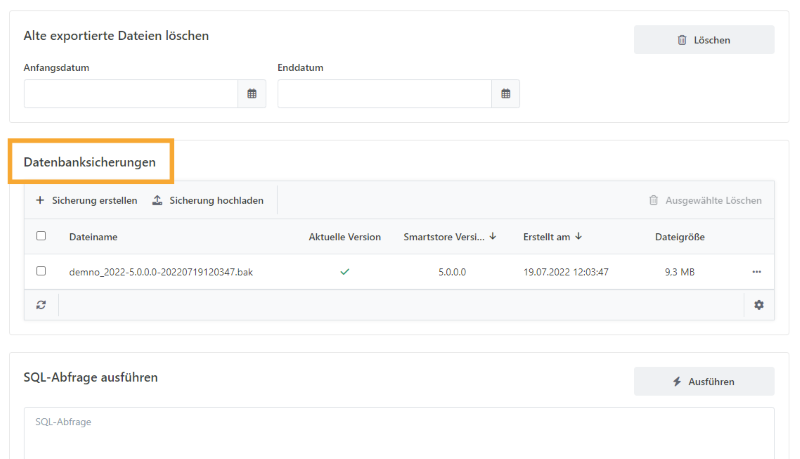Click Sicherung hochladen to upload backup
The height and width of the screenshot is (459, 800).
pos(207,200)
